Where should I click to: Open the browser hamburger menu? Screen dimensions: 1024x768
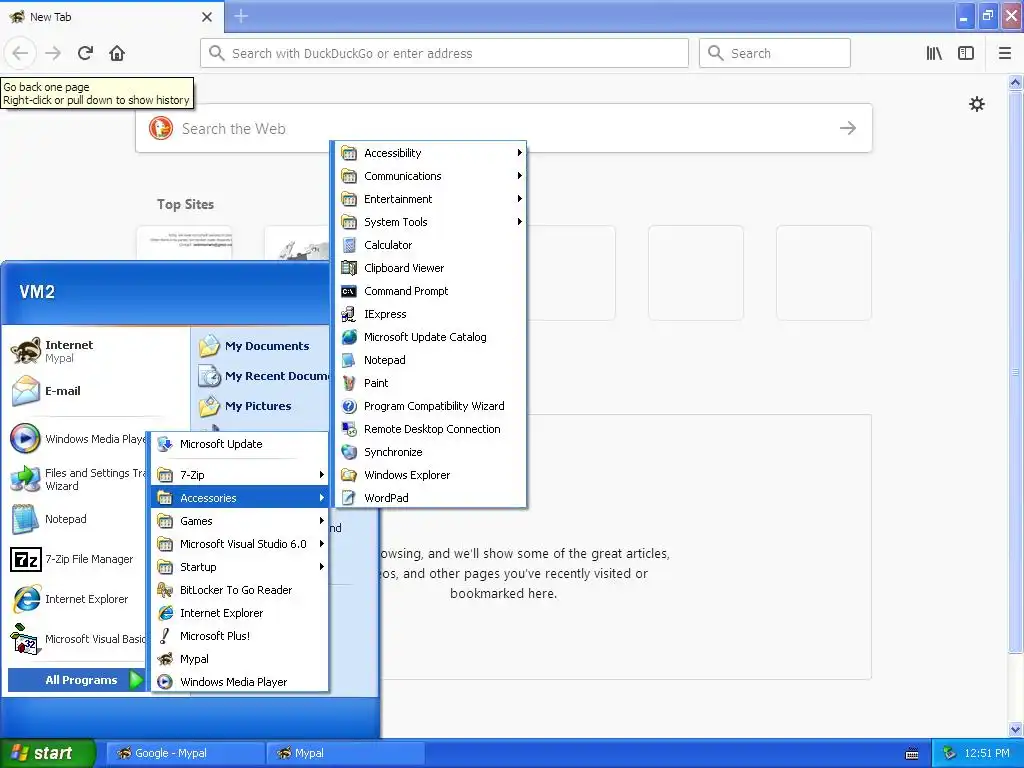point(1005,53)
